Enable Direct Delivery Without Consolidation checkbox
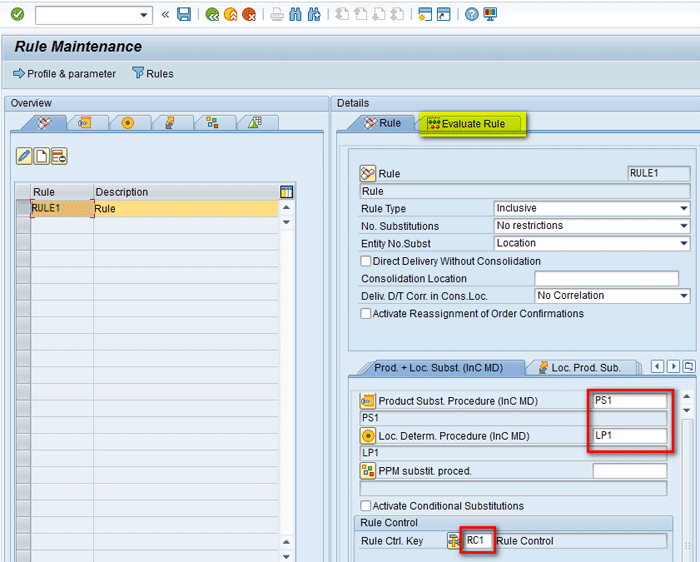 tap(366, 261)
